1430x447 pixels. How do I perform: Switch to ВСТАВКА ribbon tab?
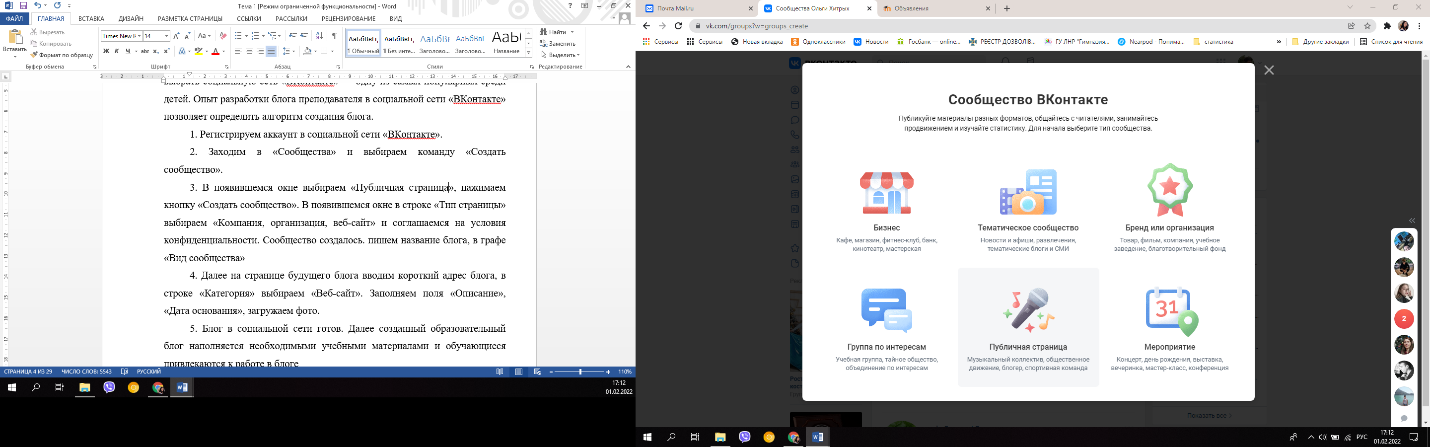click(x=91, y=19)
